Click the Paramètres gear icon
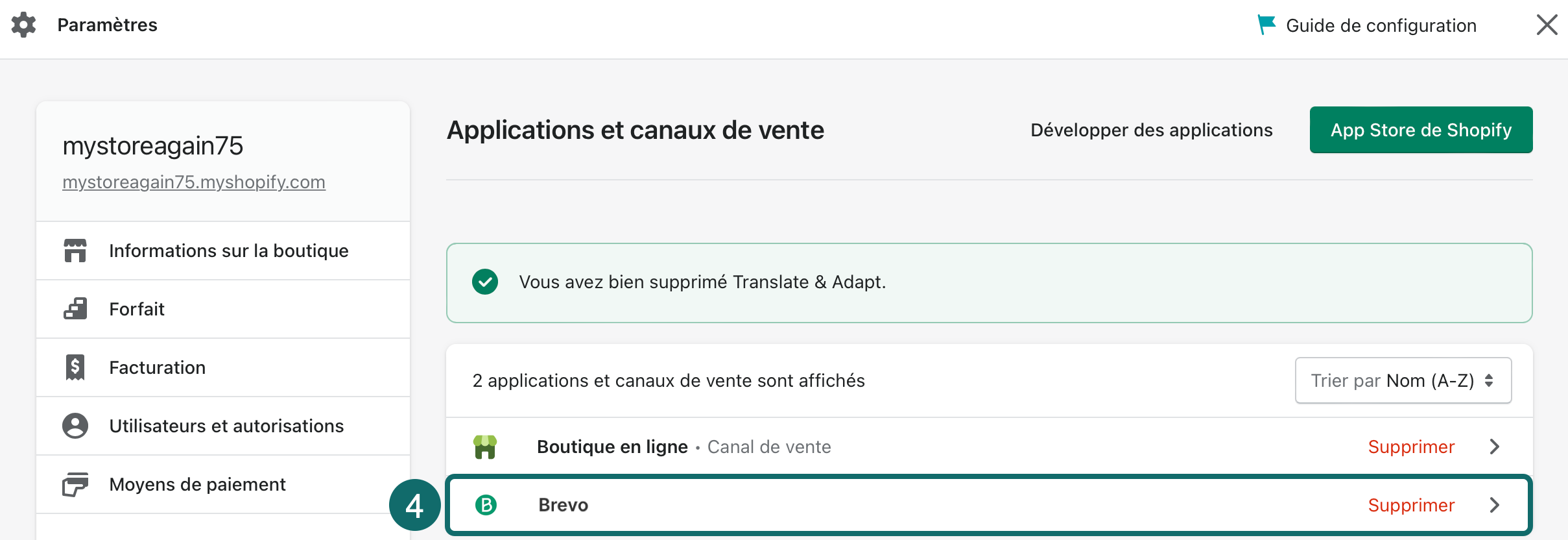 click(24, 25)
